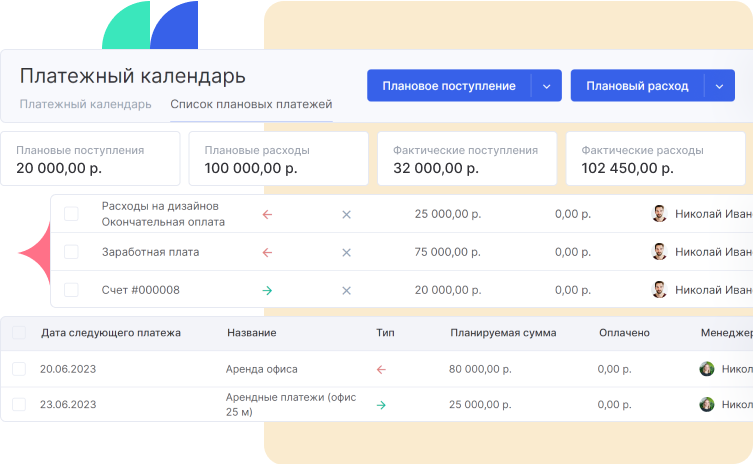This screenshot has width=753, height=464.
Task: Click the X icon in Счет #000008 row
Action: click(346, 290)
